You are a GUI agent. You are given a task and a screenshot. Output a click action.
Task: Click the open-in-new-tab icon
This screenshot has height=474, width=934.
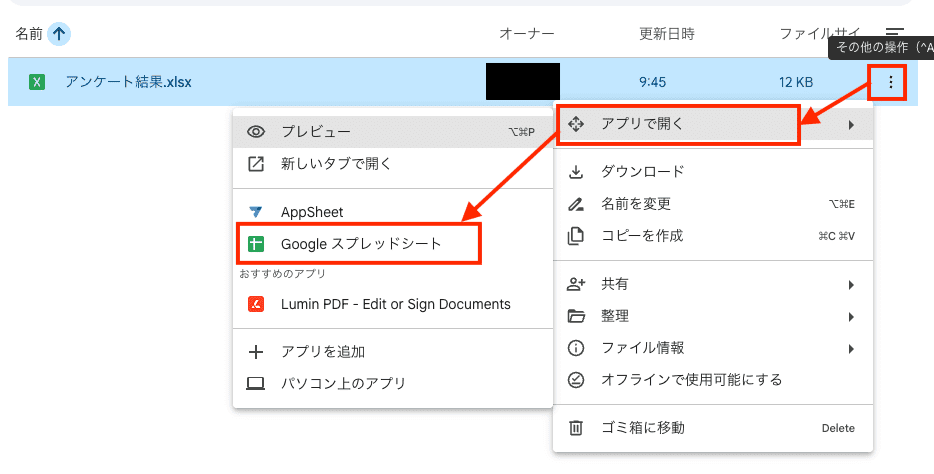click(x=256, y=164)
